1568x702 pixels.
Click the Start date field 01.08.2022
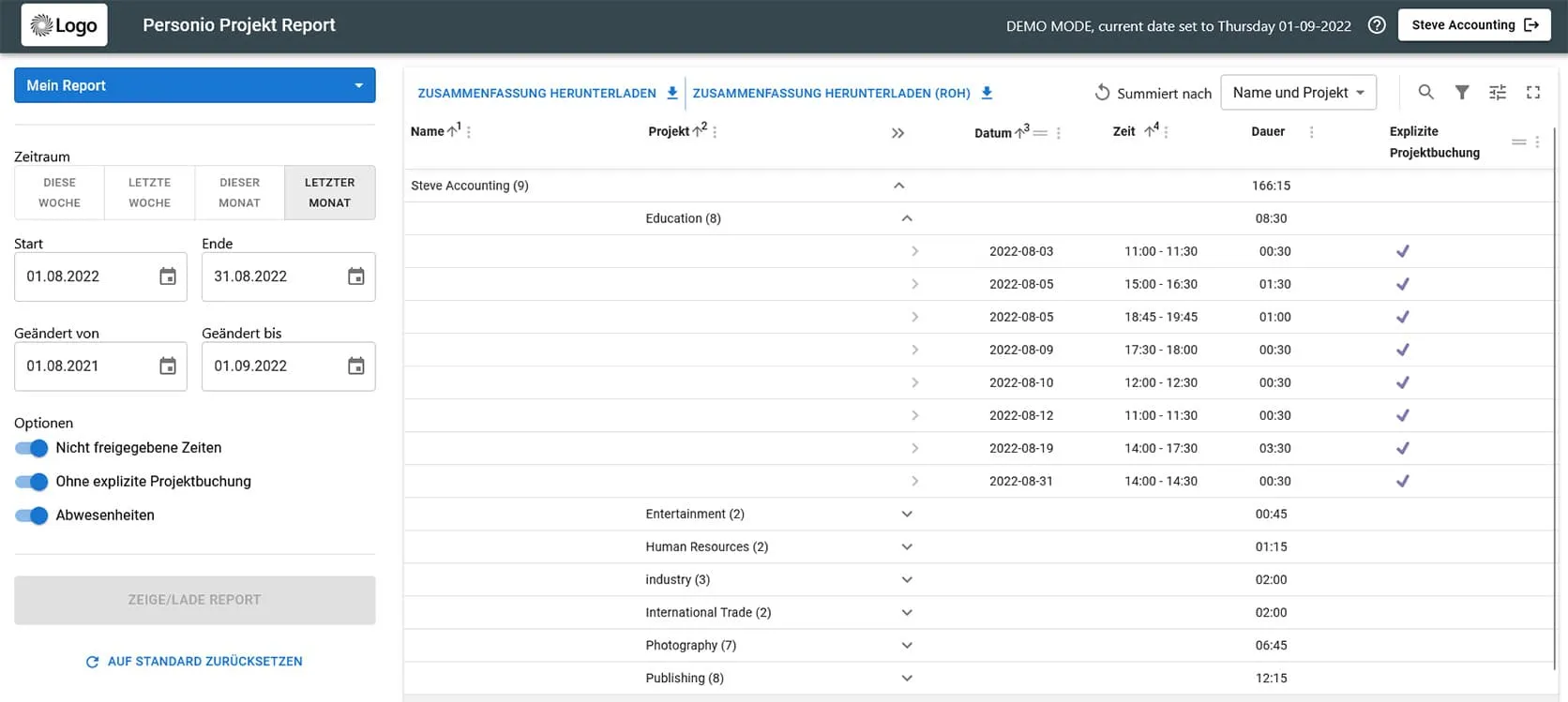[x=100, y=276]
